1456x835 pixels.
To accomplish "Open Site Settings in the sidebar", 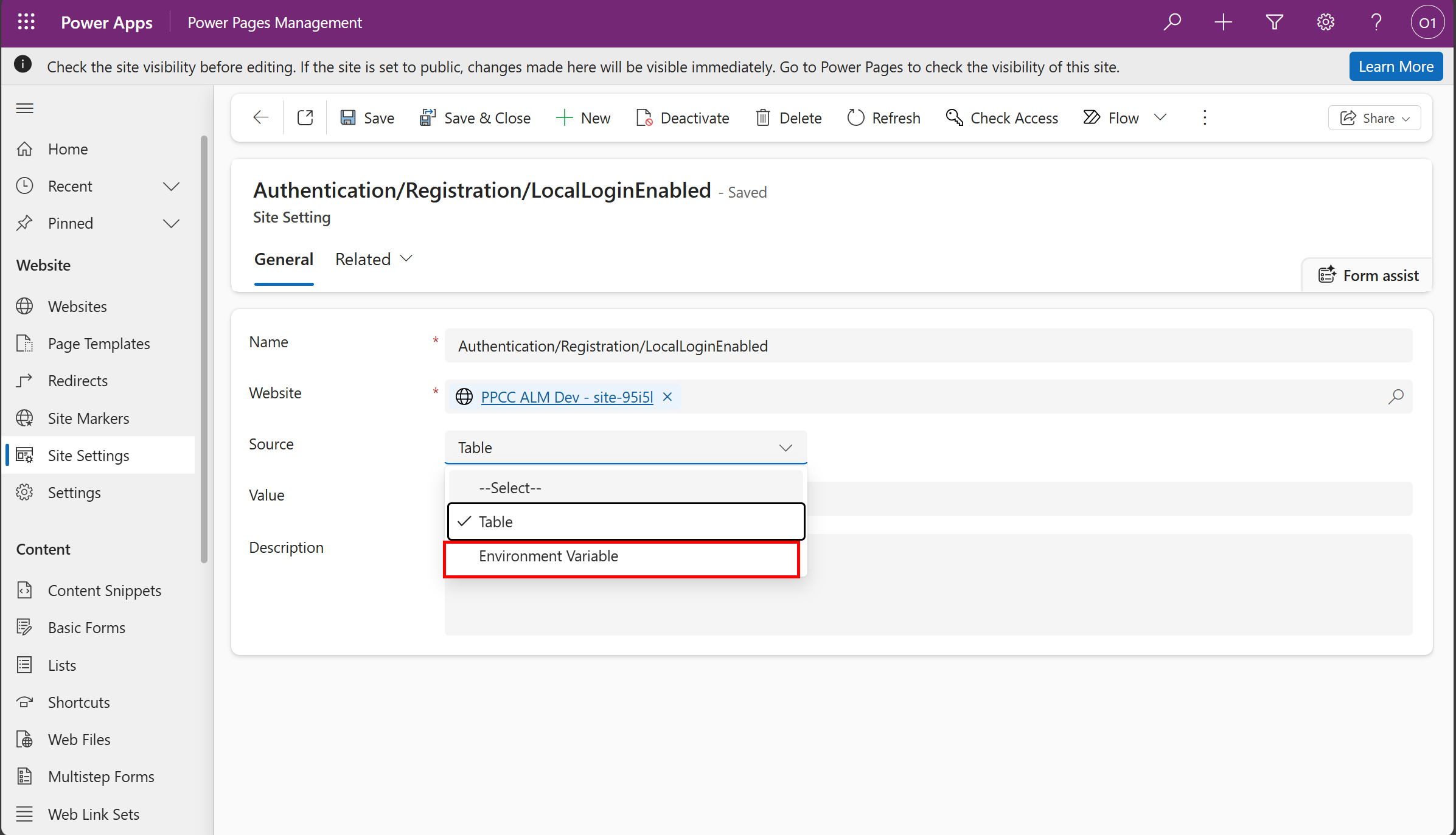I will pyautogui.click(x=88, y=455).
